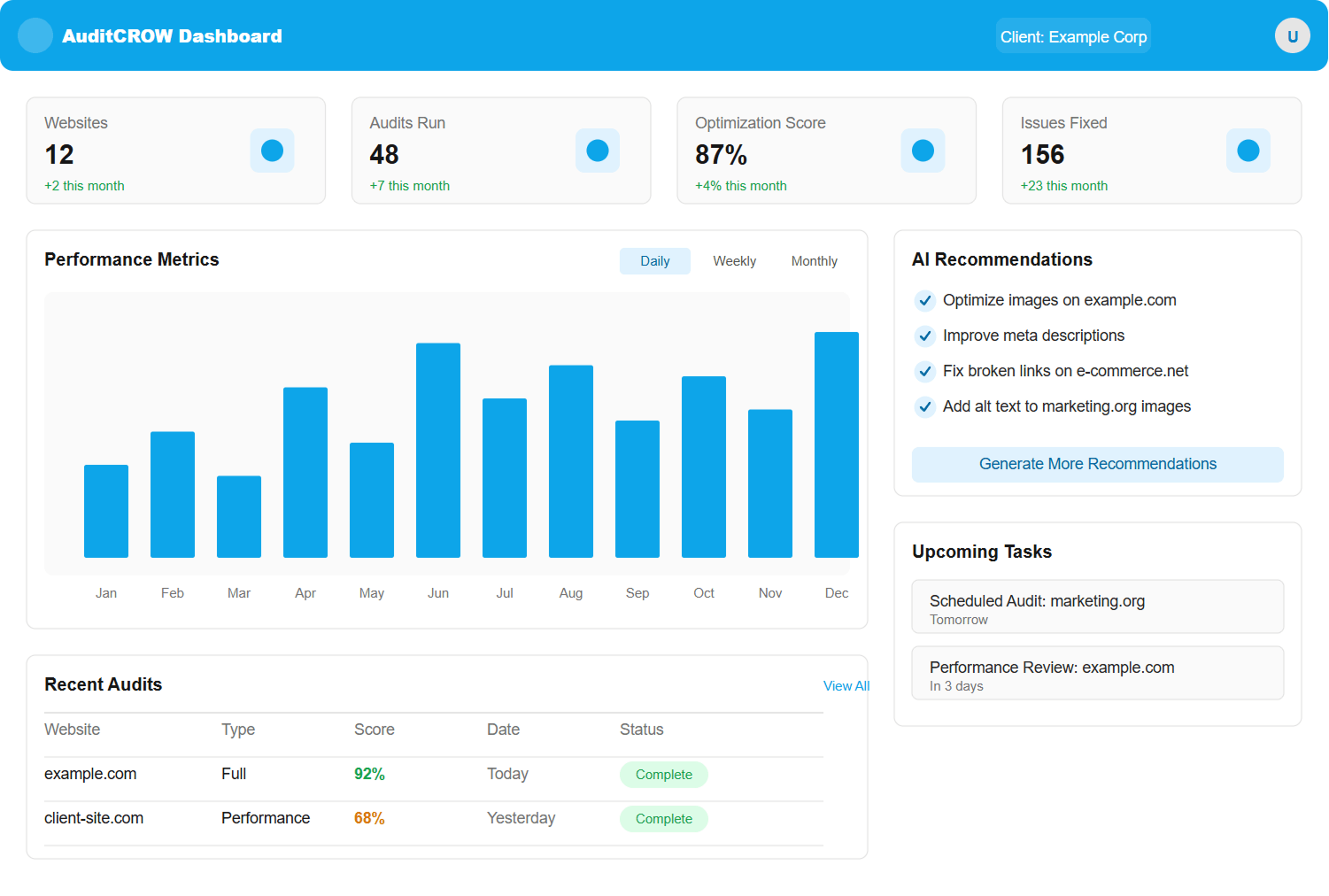Click the Issues Fixed stat icon
This screenshot has height=896, width=1329.
pyautogui.click(x=1248, y=151)
